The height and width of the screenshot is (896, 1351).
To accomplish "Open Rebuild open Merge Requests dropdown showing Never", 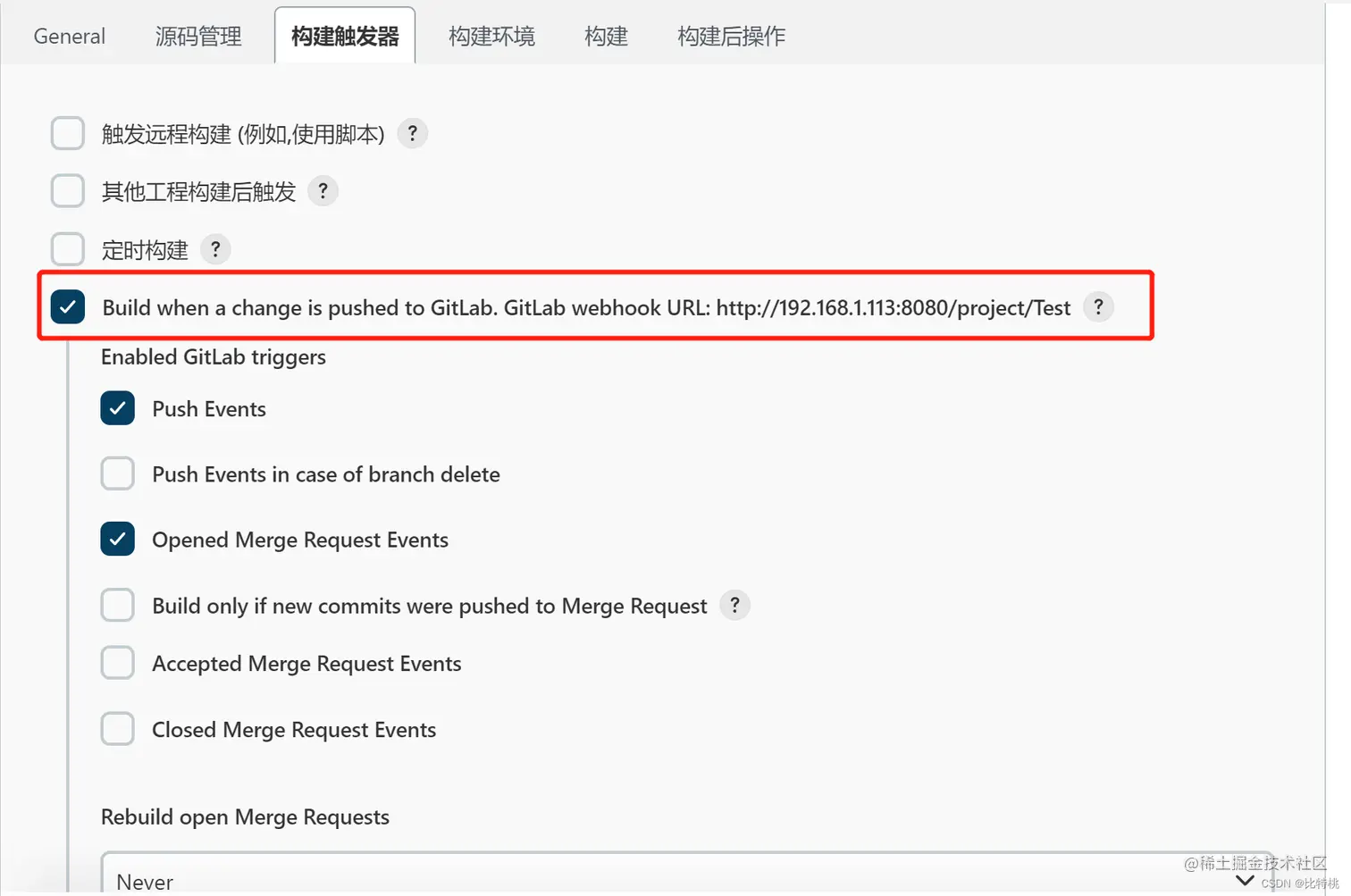I will point(687,874).
